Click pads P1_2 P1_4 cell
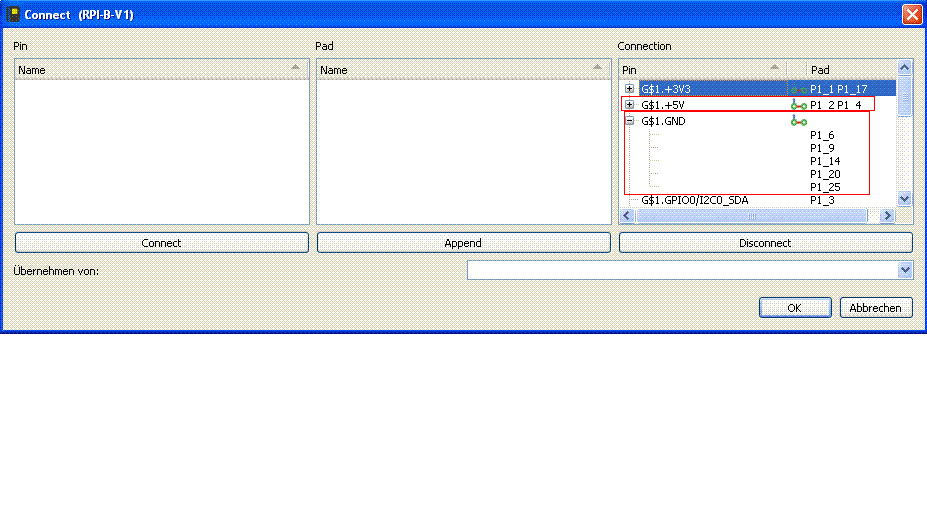Viewport: 927px width, 513px height. [835, 105]
